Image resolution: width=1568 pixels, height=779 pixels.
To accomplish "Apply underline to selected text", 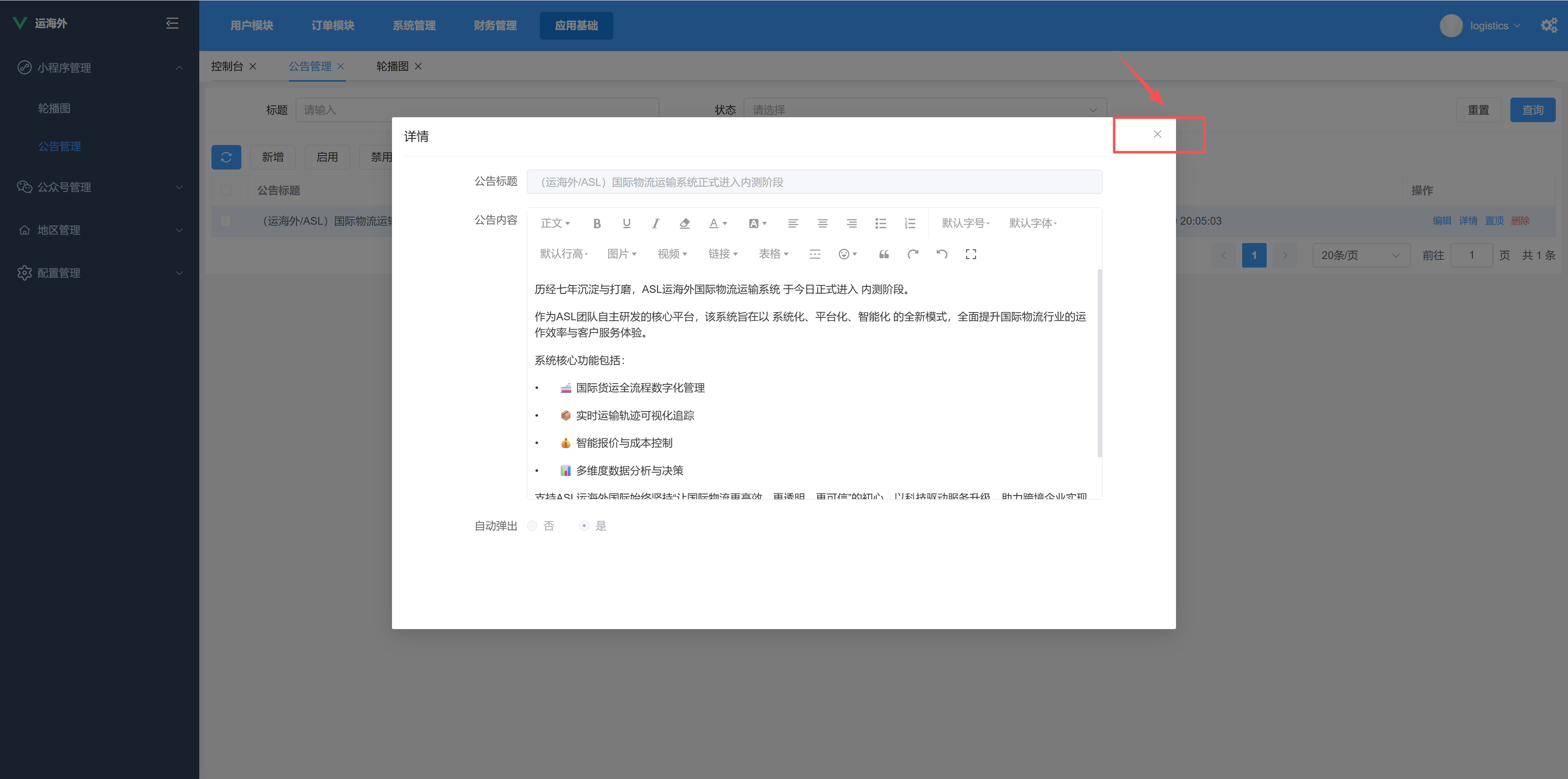I will pyautogui.click(x=626, y=223).
